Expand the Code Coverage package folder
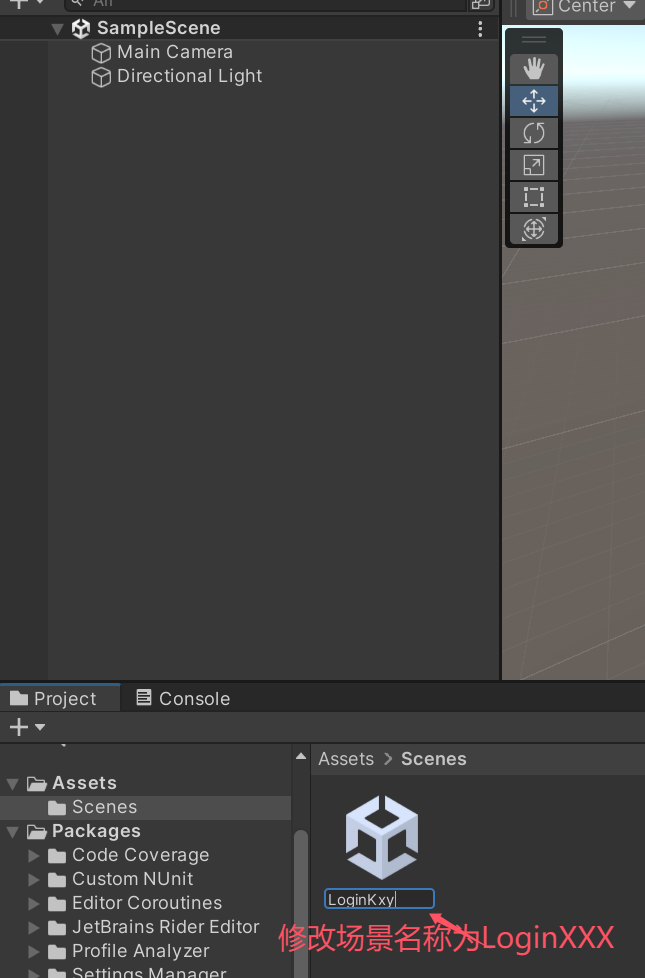 tap(34, 855)
